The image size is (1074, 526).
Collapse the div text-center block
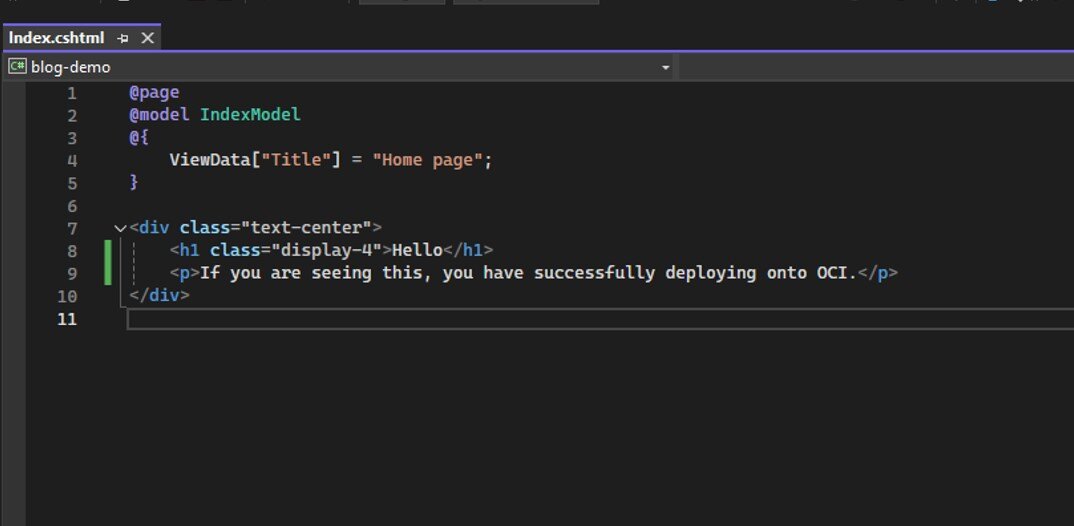coord(121,228)
